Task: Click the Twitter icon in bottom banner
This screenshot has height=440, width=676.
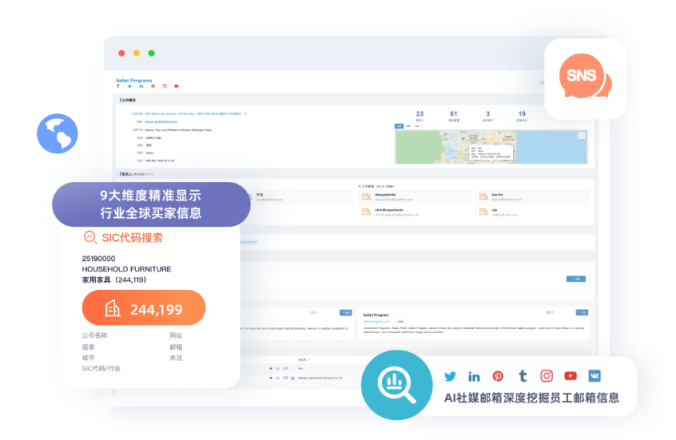Action: tap(450, 376)
